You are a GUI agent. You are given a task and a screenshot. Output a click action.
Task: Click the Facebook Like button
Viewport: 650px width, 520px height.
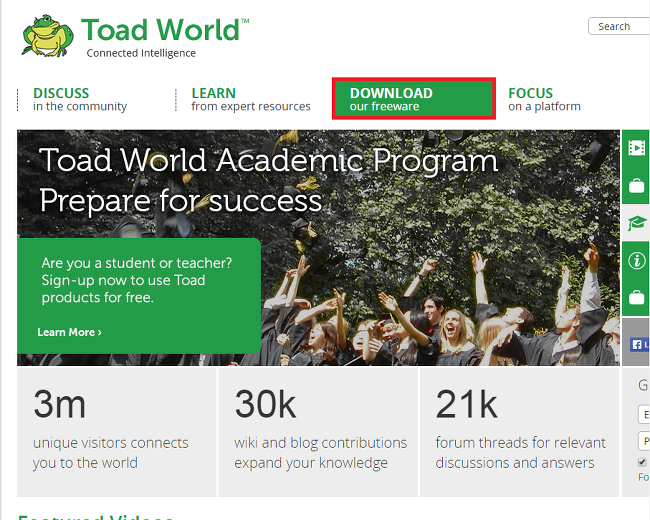640,344
